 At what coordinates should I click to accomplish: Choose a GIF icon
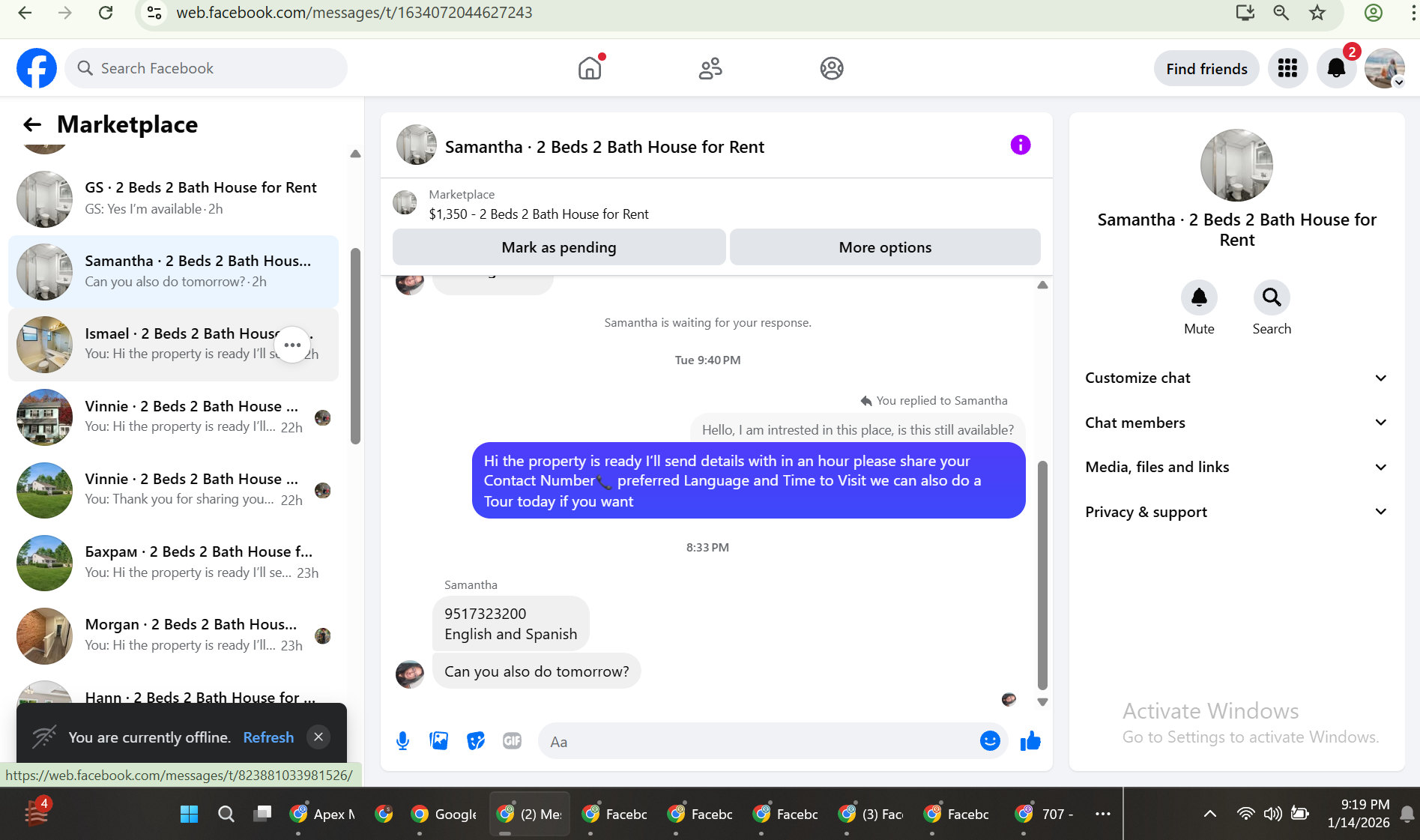click(x=512, y=741)
